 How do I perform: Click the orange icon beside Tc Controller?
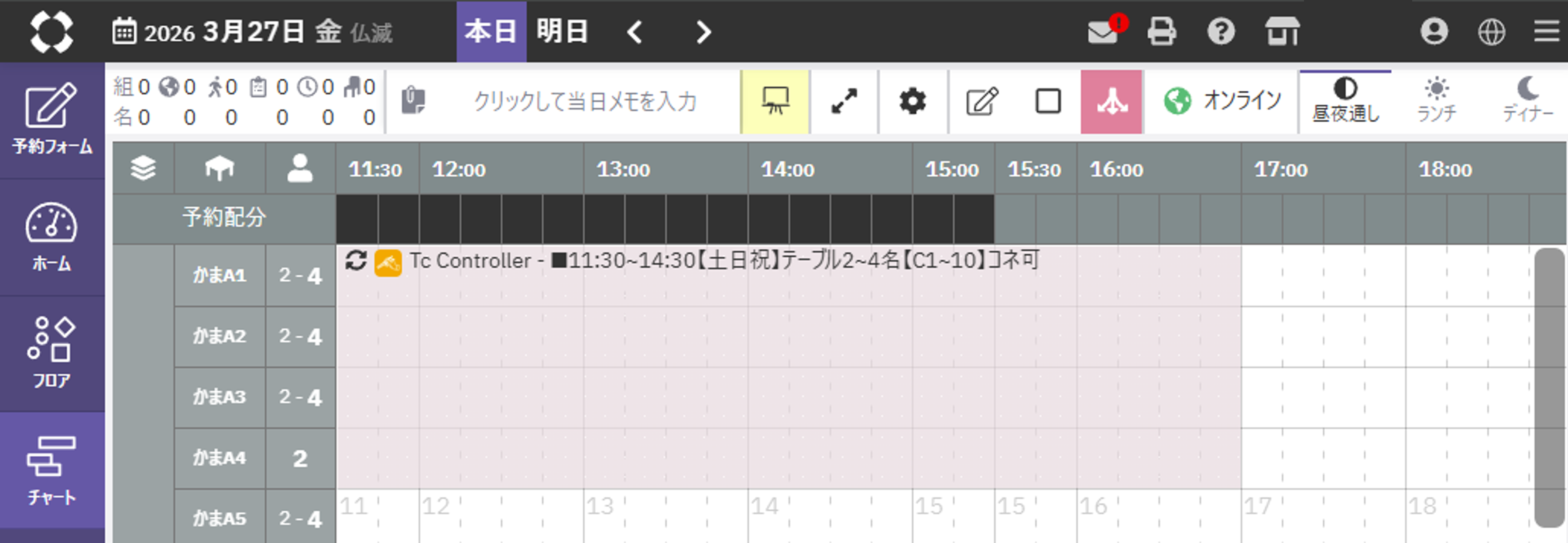pyautogui.click(x=388, y=263)
